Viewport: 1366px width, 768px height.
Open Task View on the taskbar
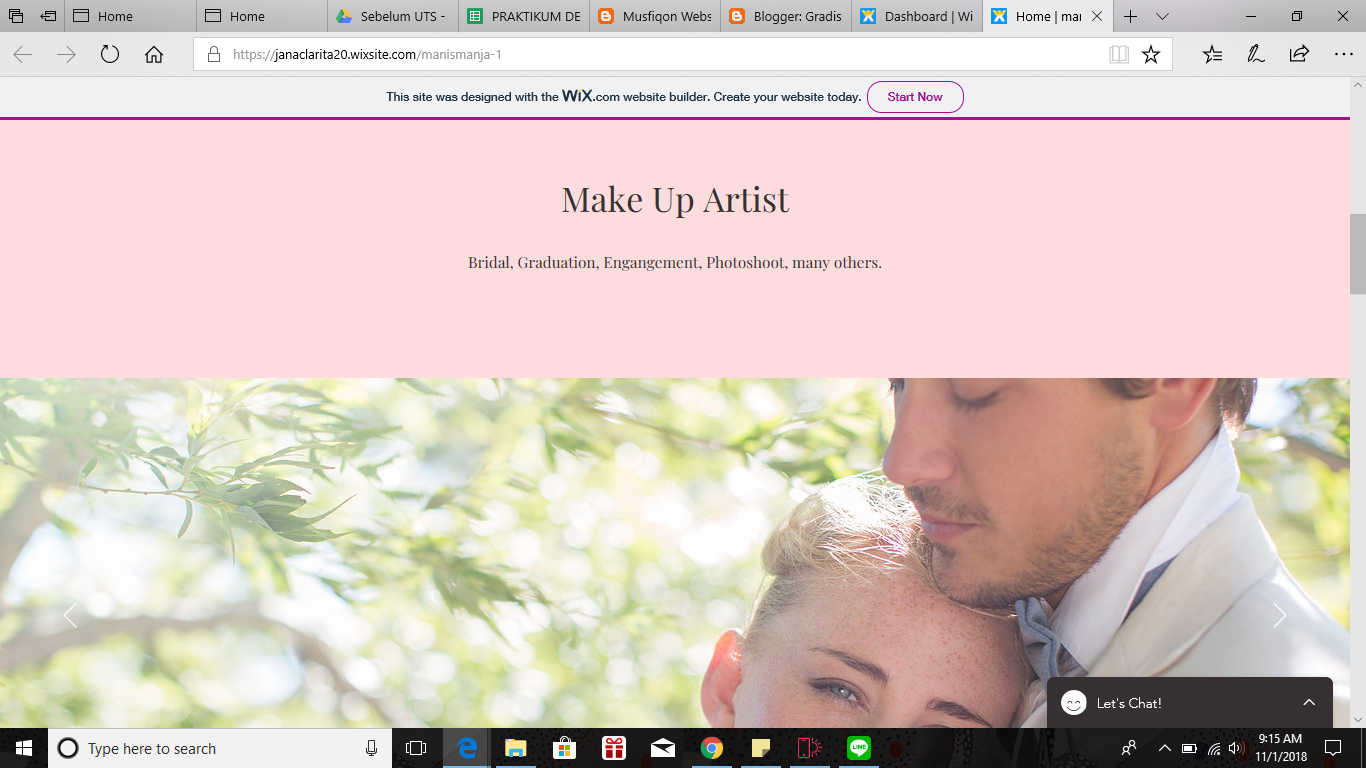(416, 748)
